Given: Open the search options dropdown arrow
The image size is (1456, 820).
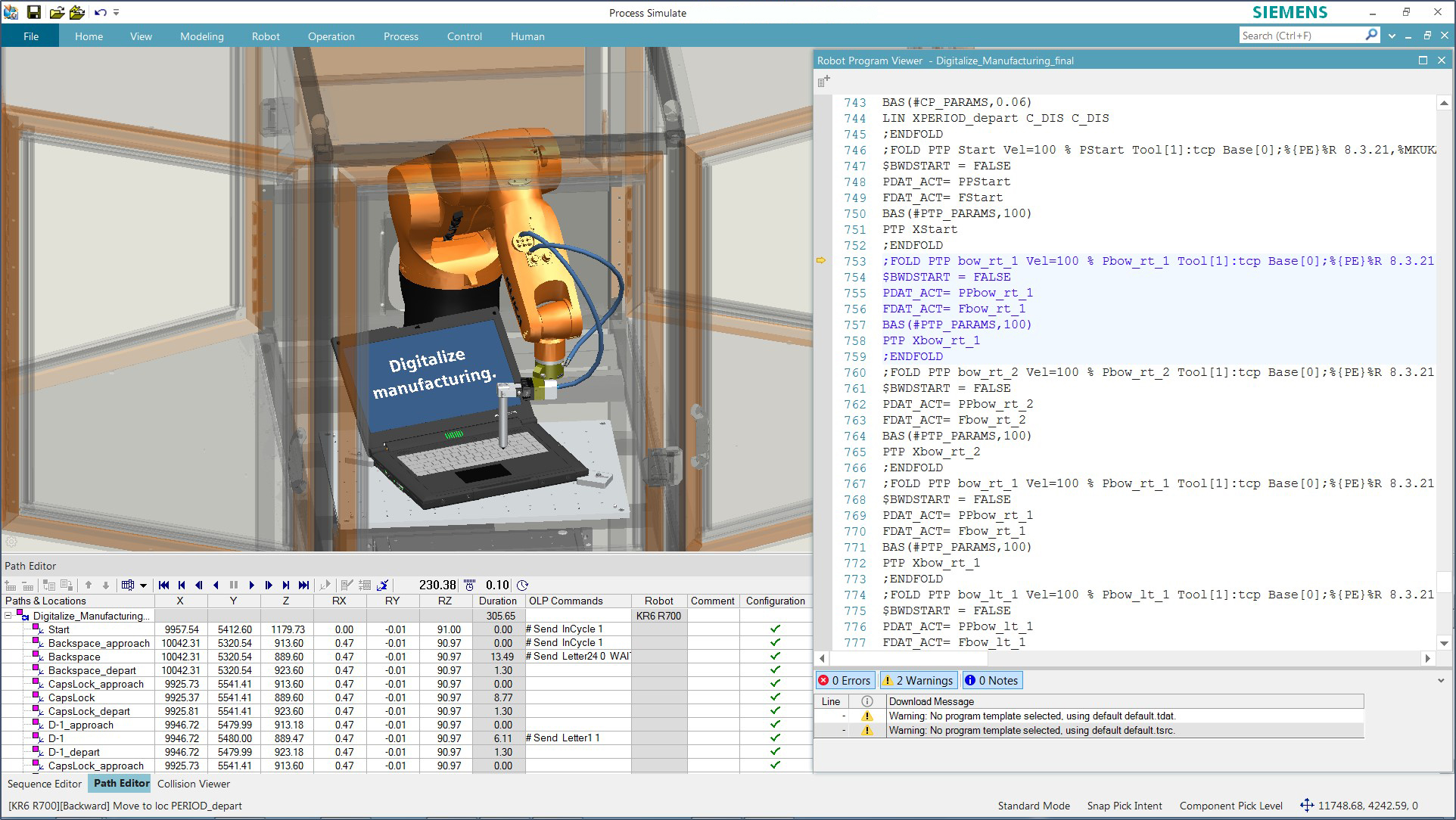Looking at the screenshot, I should coord(1392,35).
